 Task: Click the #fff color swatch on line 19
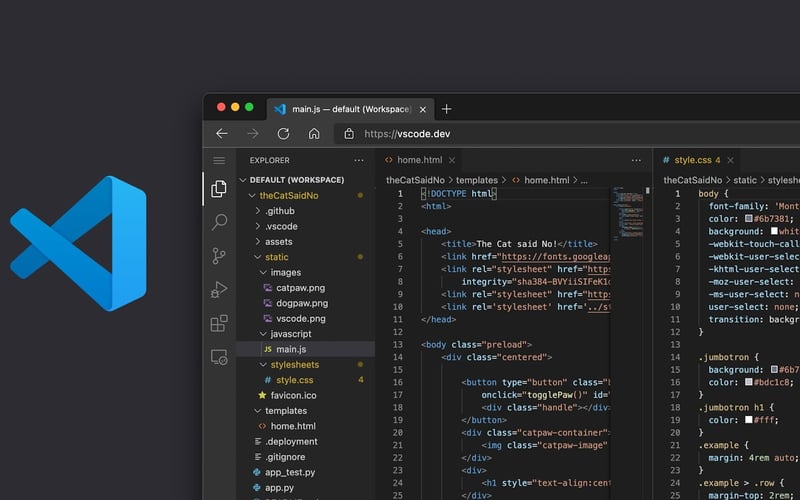748,419
